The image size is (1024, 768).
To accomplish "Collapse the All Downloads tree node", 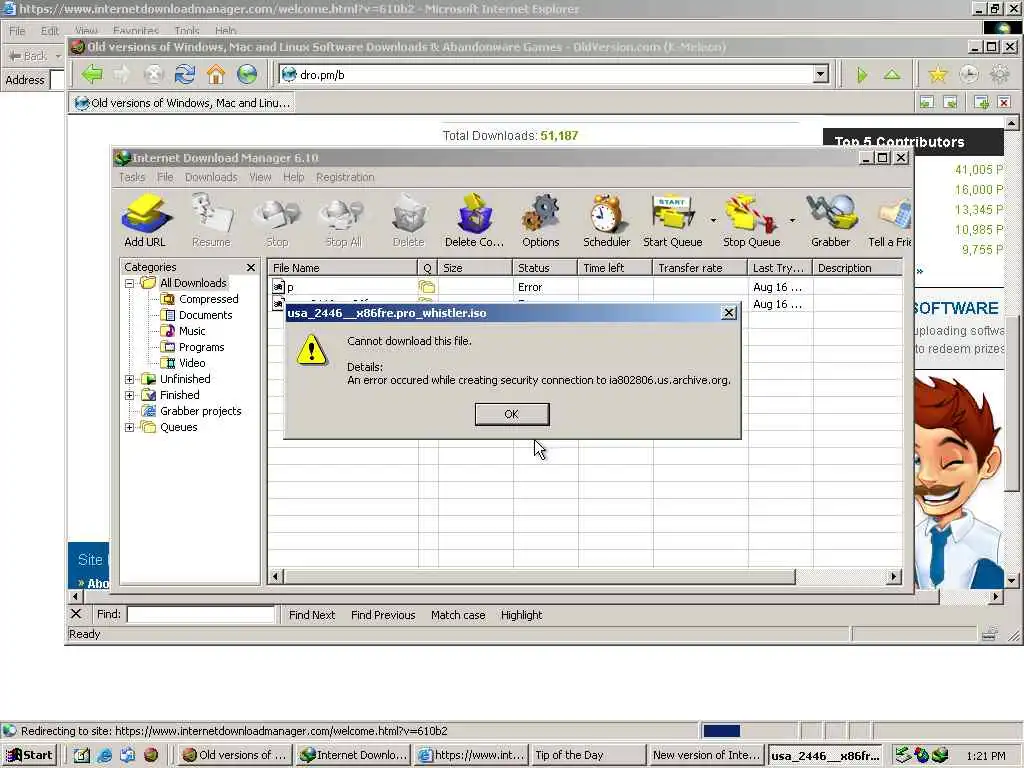I will point(129,283).
